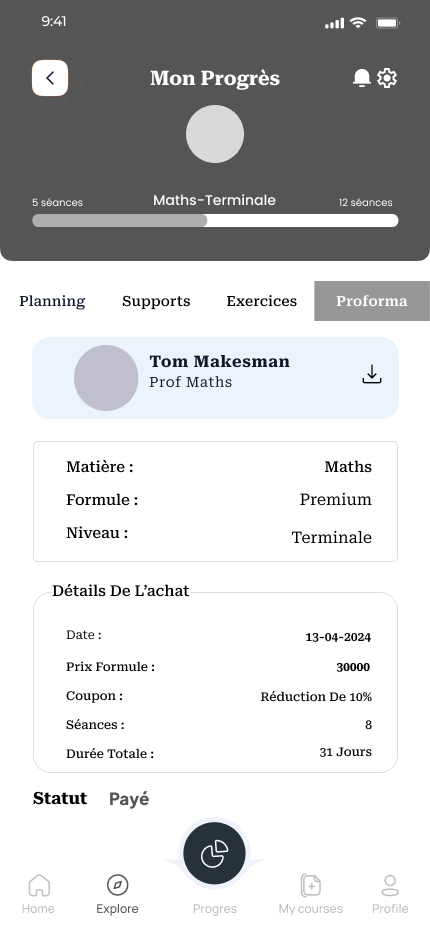Screen dimensions: 430x932
Task: Open the Profile icon in navigation
Action: [x=390, y=885]
